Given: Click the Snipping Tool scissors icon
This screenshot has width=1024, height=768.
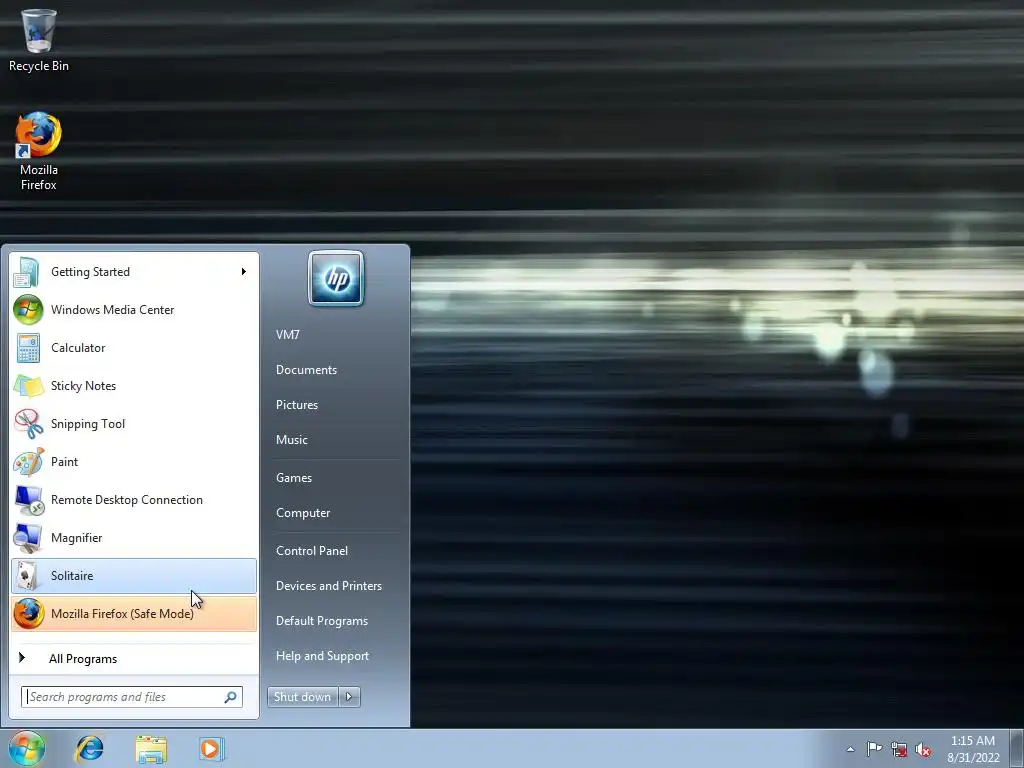Looking at the screenshot, I should click(x=28, y=424).
